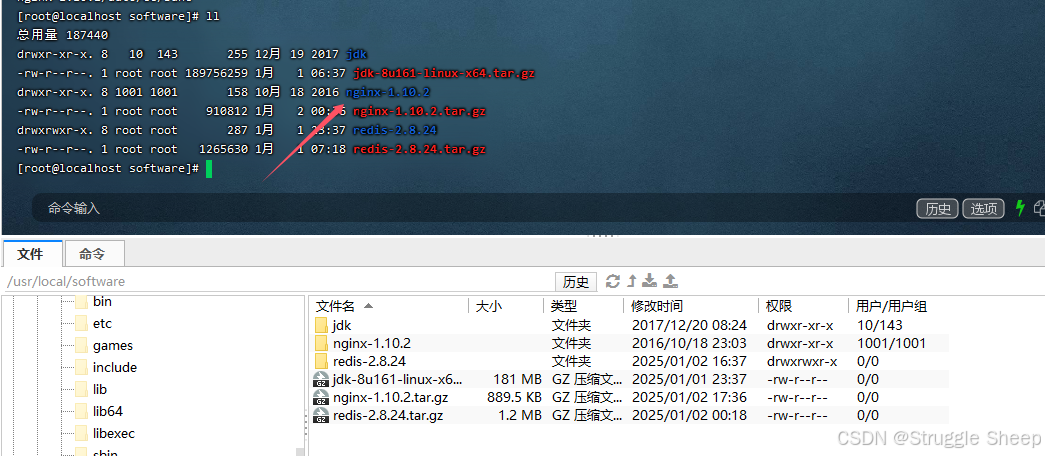Select the games folder in the tree
Viewport: 1045px width, 456px height.
click(x=113, y=345)
